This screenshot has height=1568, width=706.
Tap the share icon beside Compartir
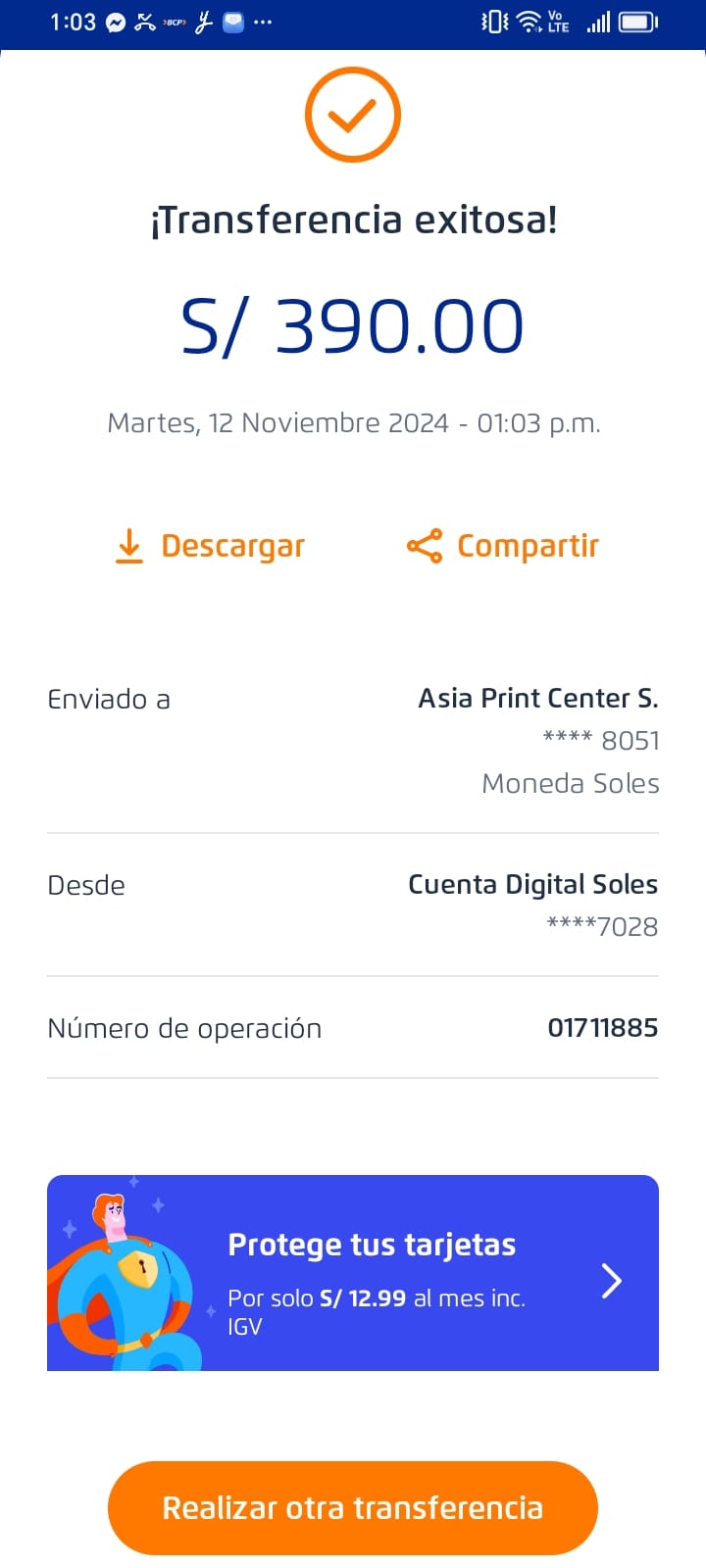click(x=425, y=546)
